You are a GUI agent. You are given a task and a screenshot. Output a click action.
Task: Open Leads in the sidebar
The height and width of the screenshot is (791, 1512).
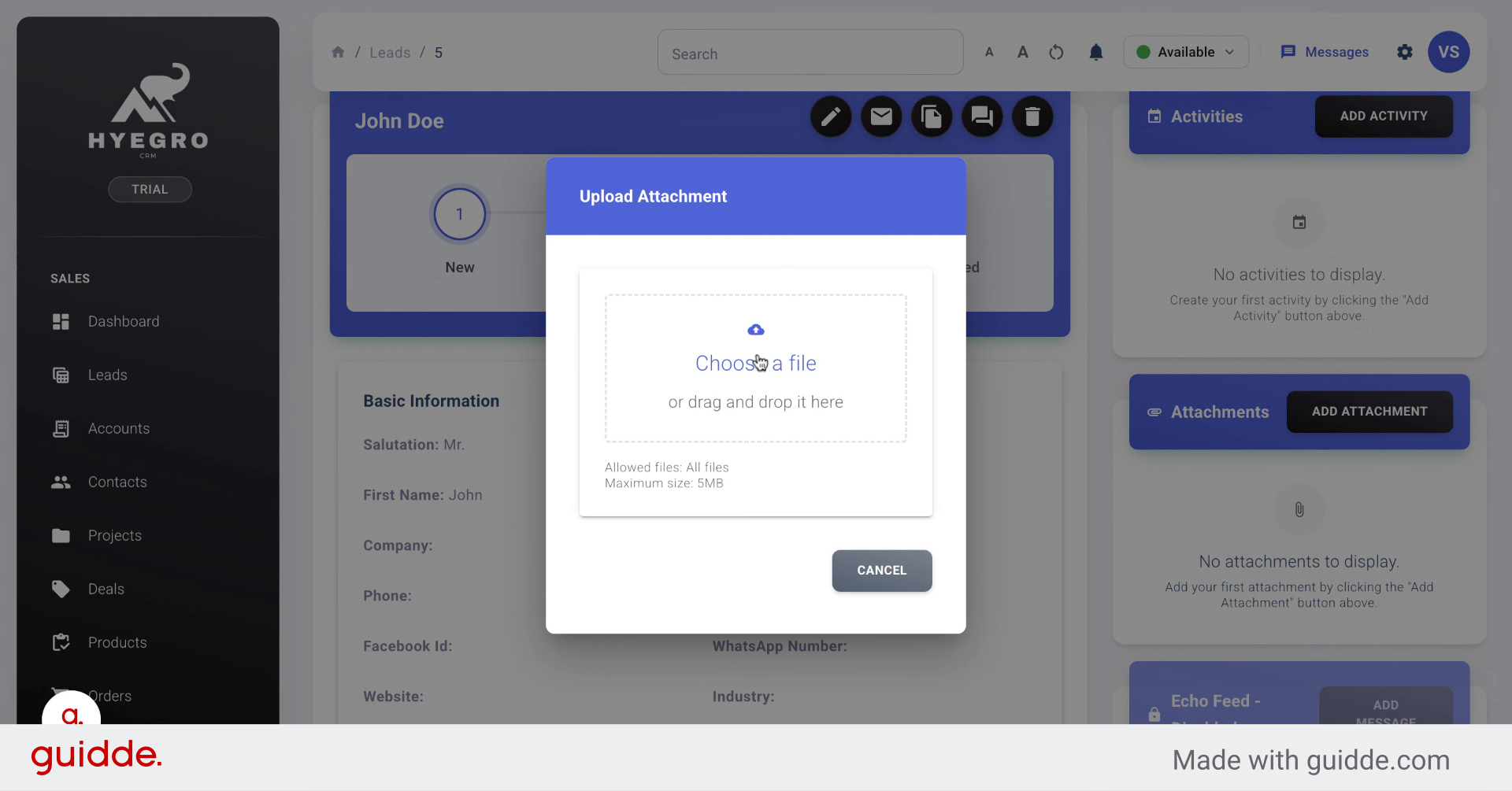(x=108, y=375)
